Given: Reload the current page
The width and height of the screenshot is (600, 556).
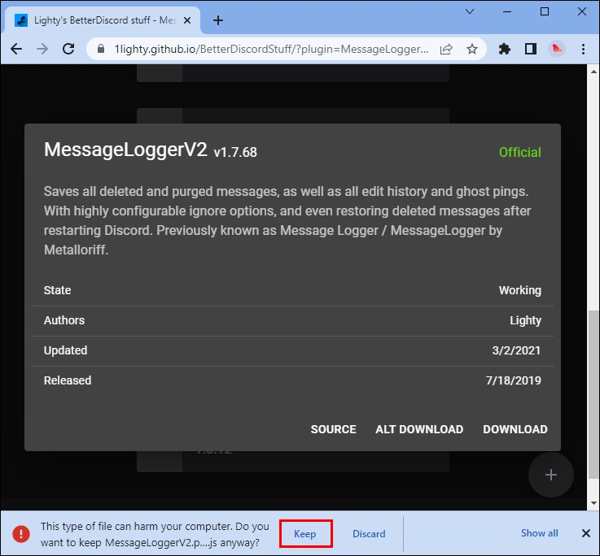Looking at the screenshot, I should click(x=68, y=49).
